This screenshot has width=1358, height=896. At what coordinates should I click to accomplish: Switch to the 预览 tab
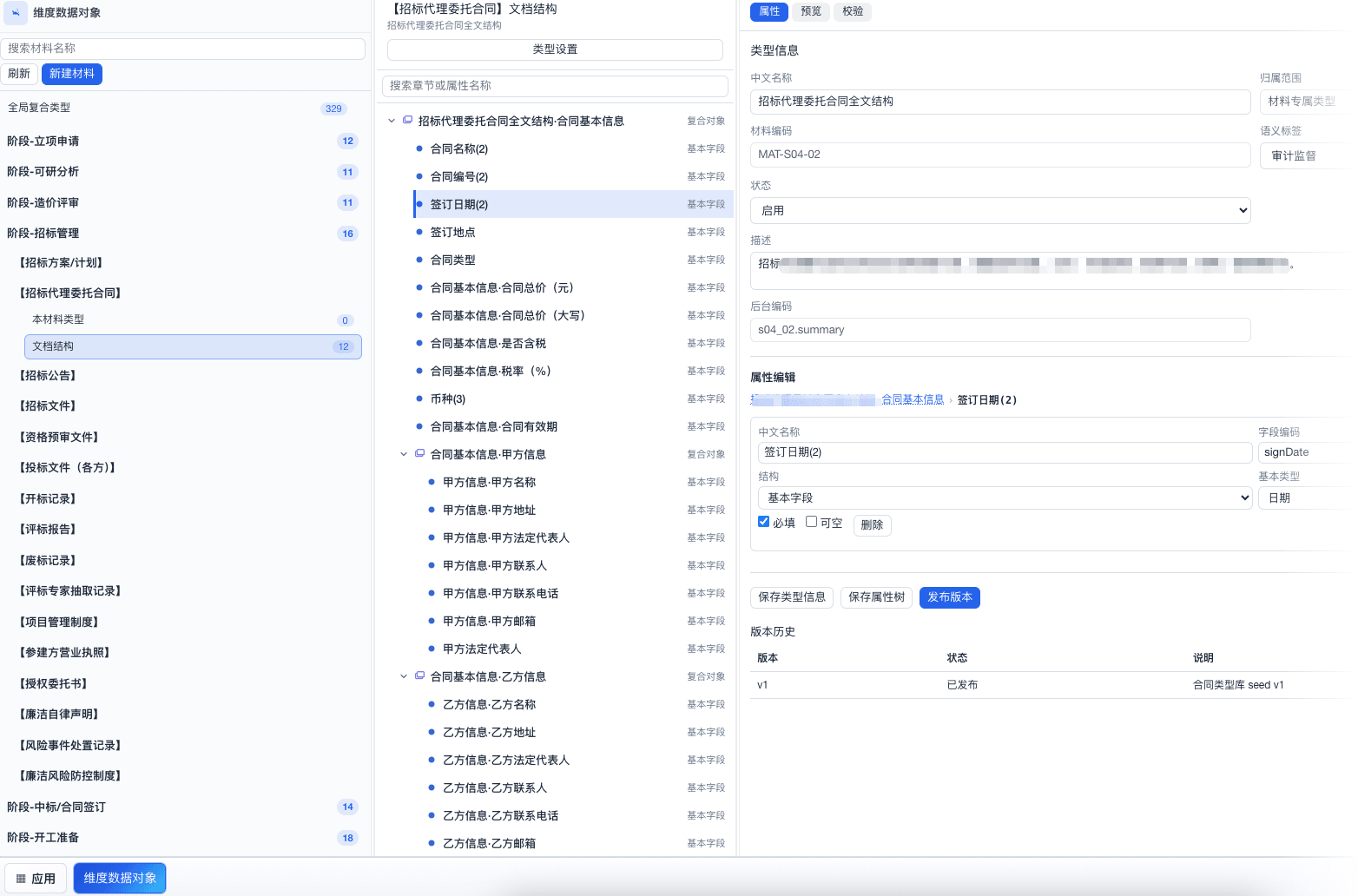coord(811,11)
